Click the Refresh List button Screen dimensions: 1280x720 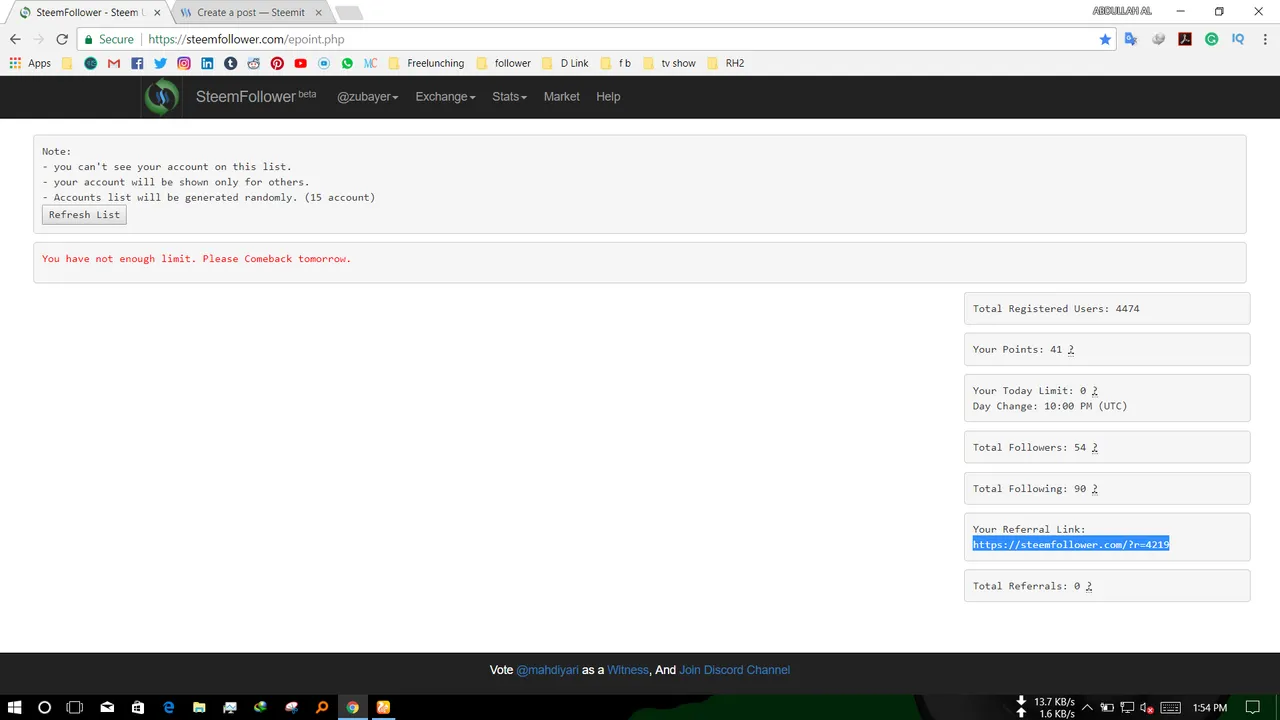tap(84, 215)
